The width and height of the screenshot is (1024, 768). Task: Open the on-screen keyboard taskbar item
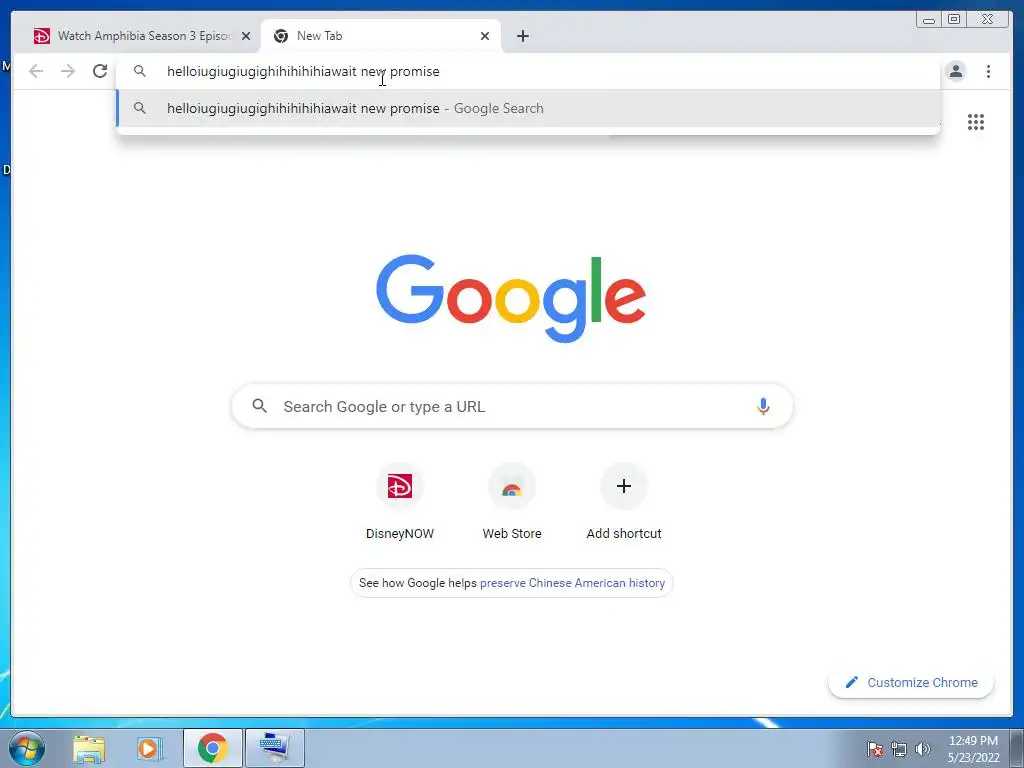point(274,748)
